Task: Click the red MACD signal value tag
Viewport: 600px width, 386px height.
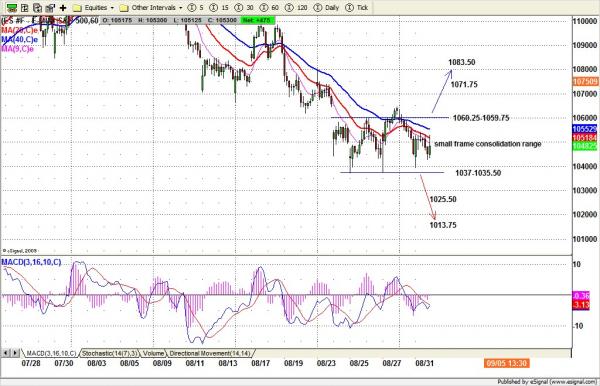Action: click(581, 305)
